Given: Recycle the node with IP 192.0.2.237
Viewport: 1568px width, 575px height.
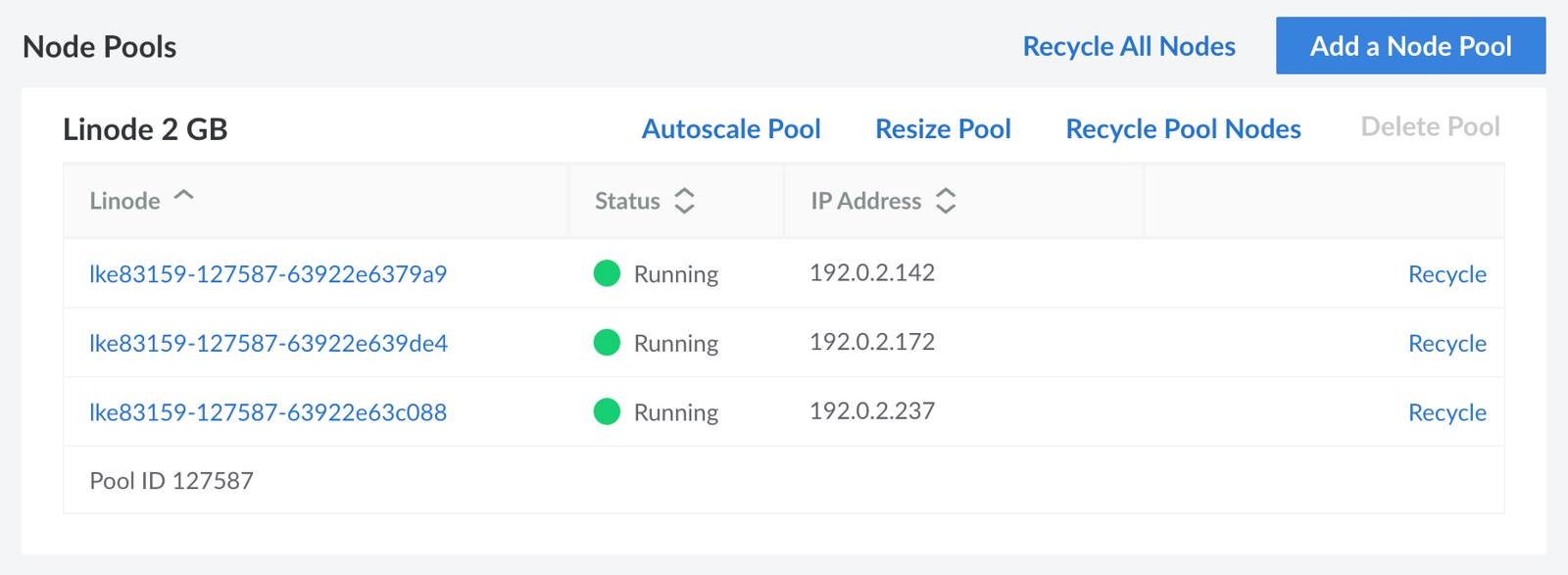Looking at the screenshot, I should (1446, 412).
